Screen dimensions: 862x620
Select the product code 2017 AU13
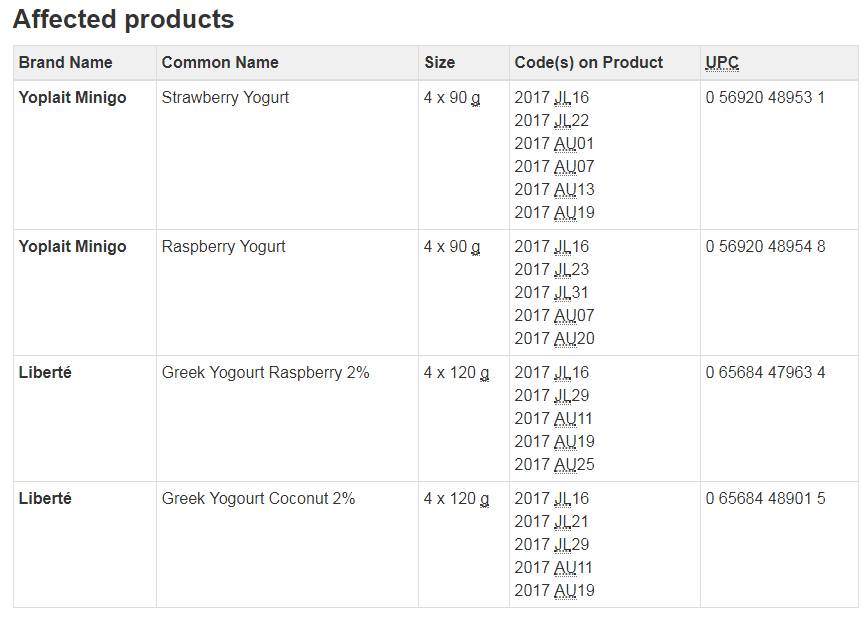point(554,189)
